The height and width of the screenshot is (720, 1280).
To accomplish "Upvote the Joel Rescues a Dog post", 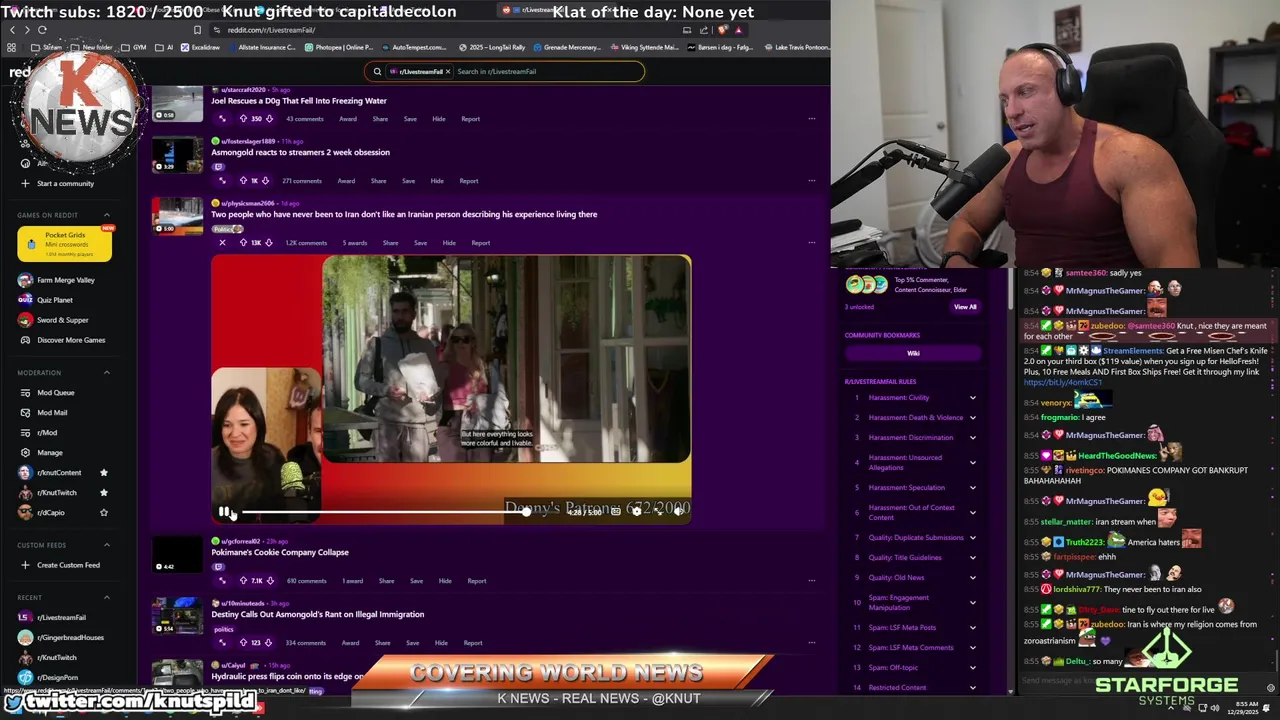I will pyautogui.click(x=243, y=119).
